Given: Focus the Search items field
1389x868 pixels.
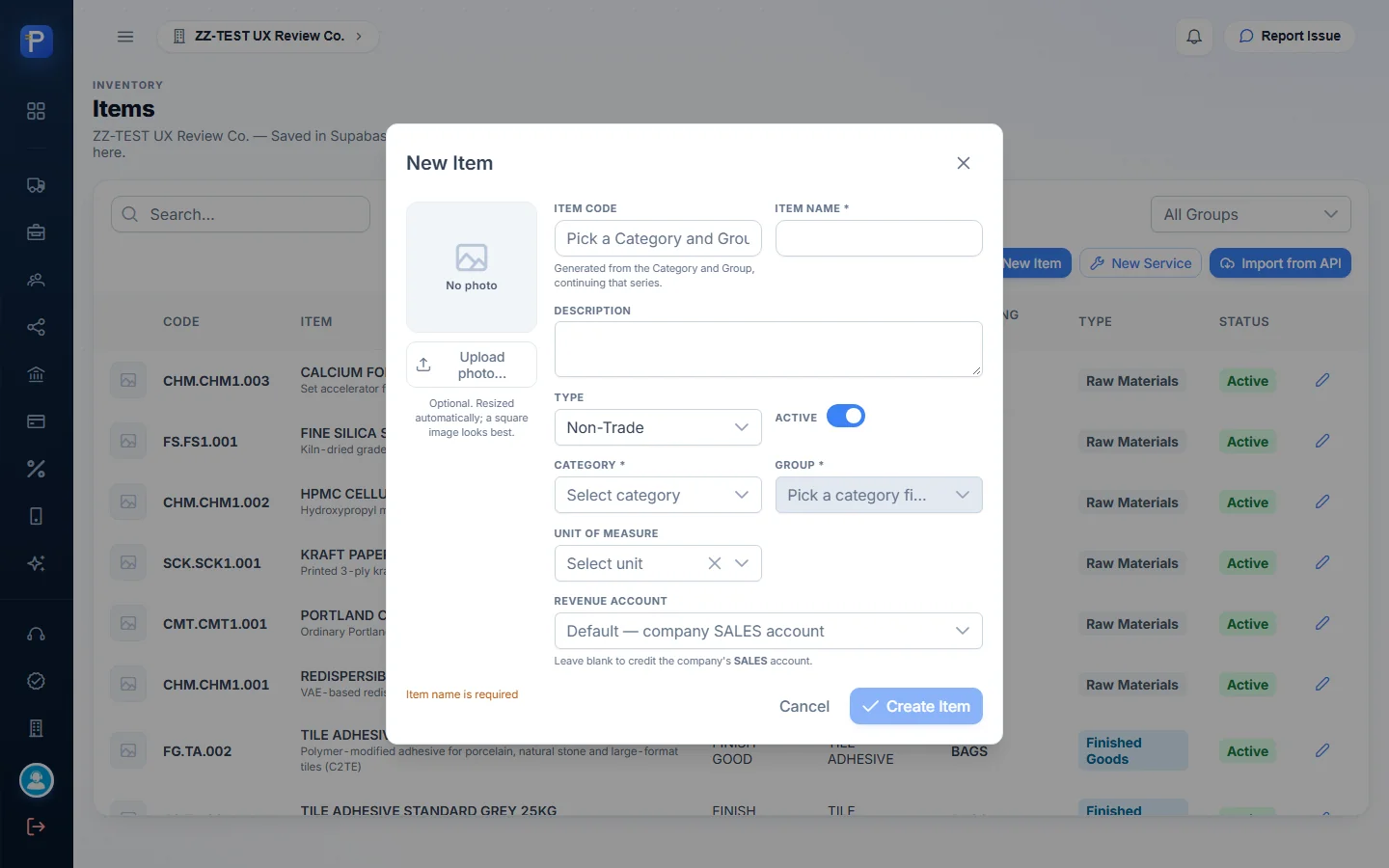Looking at the screenshot, I should click(240, 214).
